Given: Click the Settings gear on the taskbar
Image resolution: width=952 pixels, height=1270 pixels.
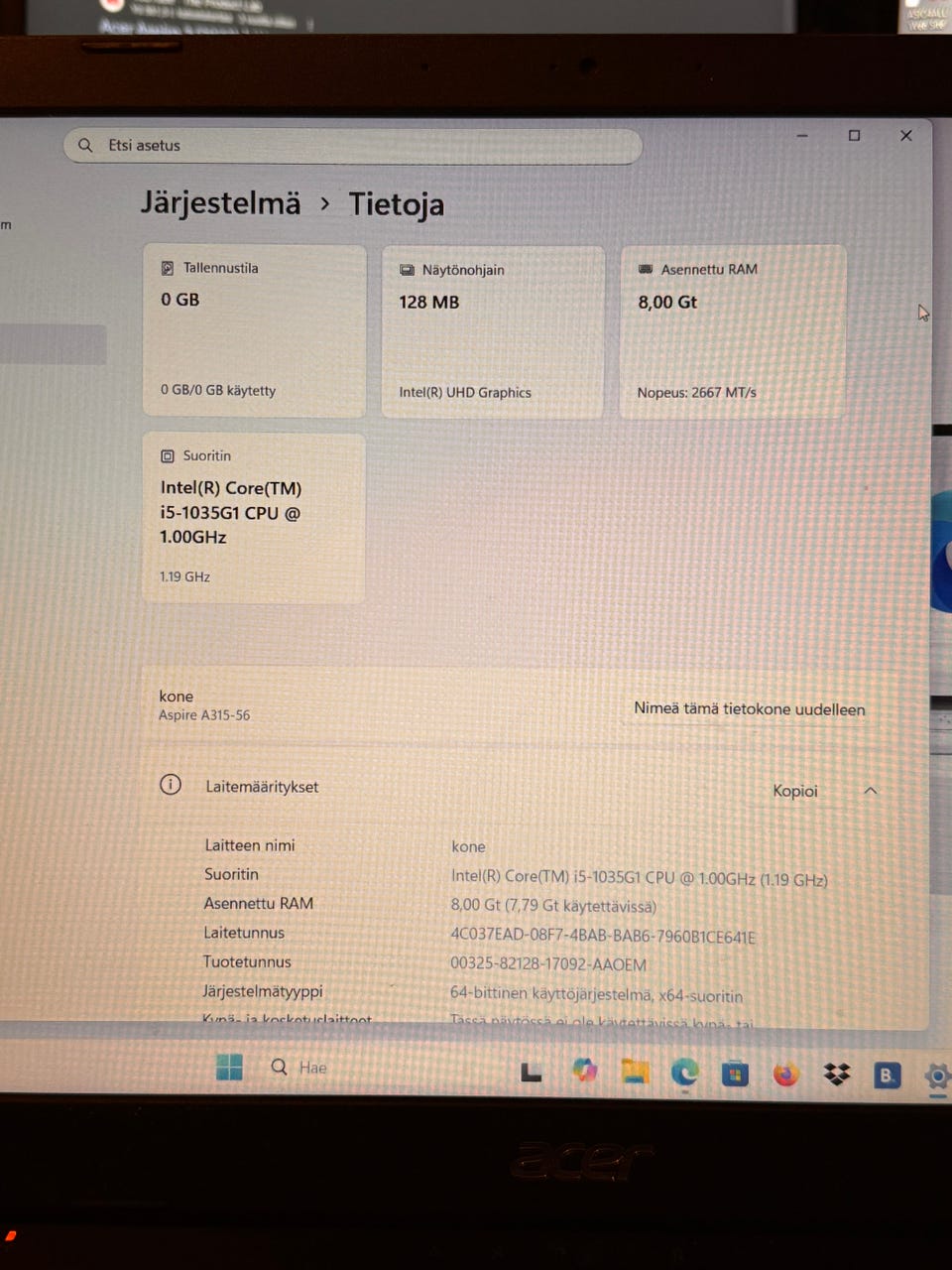Looking at the screenshot, I should coord(937,1076).
